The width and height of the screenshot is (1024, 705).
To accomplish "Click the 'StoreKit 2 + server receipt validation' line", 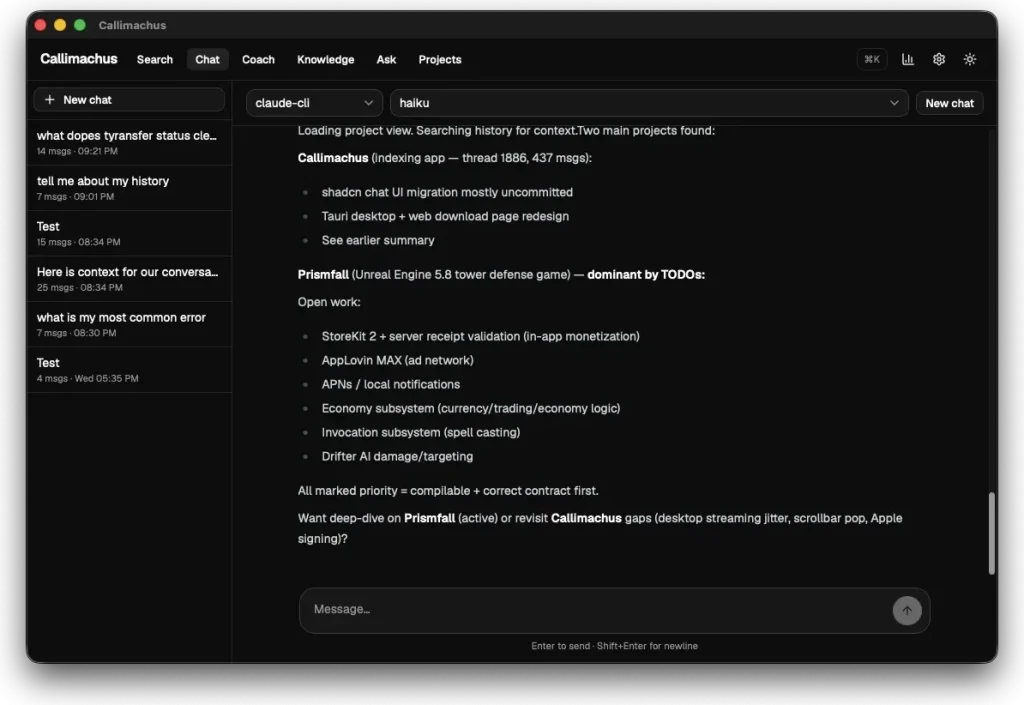I will [x=480, y=336].
